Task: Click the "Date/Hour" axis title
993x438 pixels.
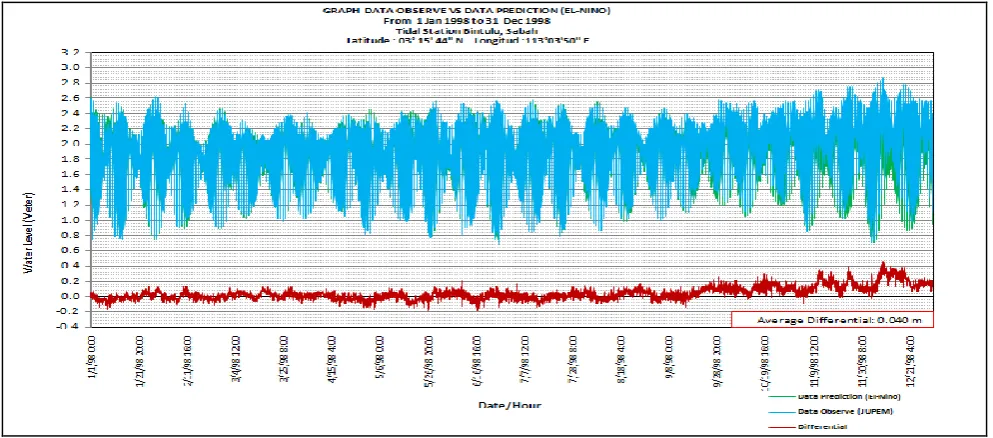Action: [508, 404]
